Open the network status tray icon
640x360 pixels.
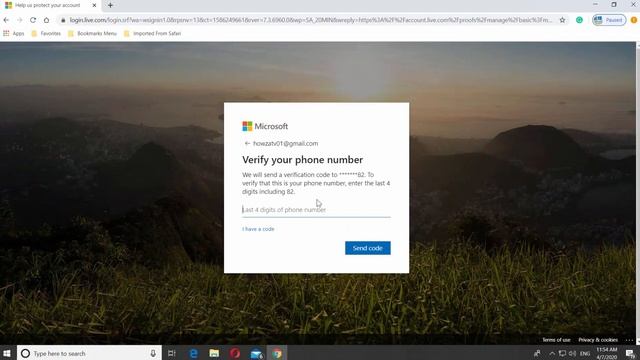click(x=562, y=353)
